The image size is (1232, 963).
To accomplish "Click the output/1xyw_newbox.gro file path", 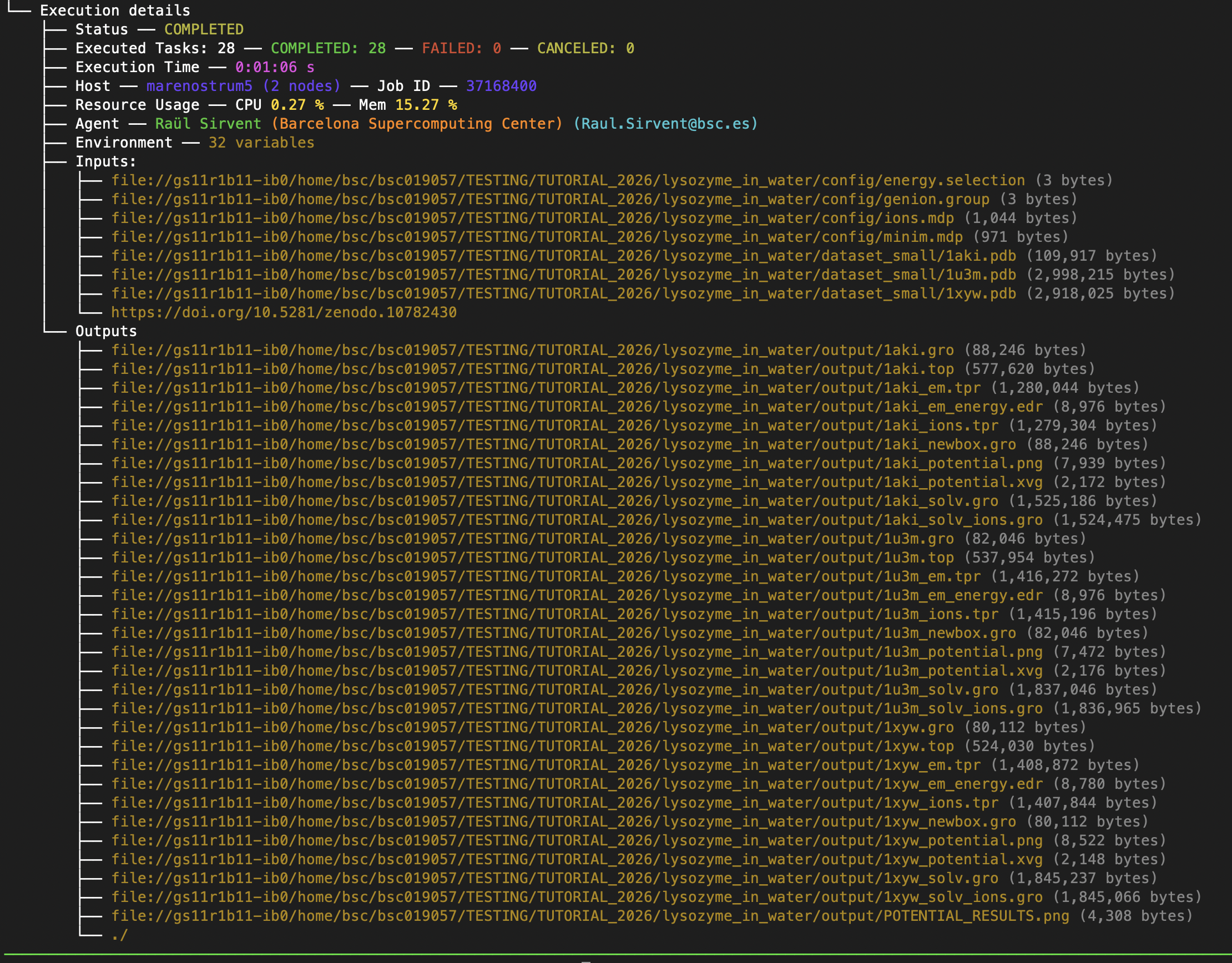I will 563,822.
